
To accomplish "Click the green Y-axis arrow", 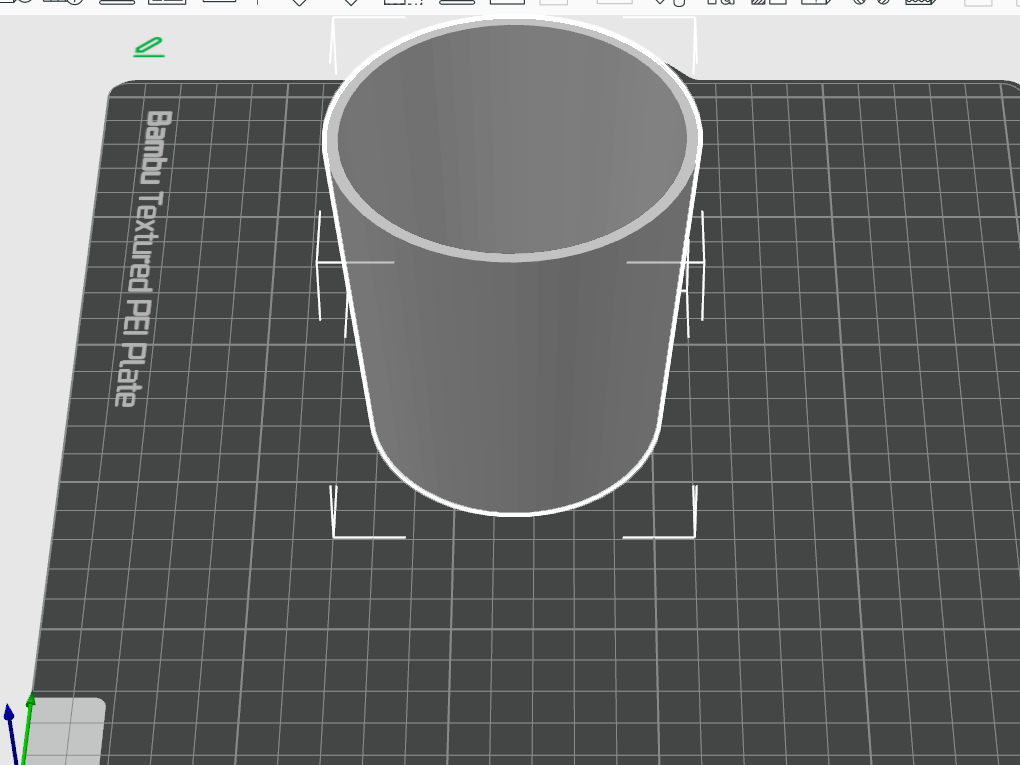I will [x=28, y=729].
